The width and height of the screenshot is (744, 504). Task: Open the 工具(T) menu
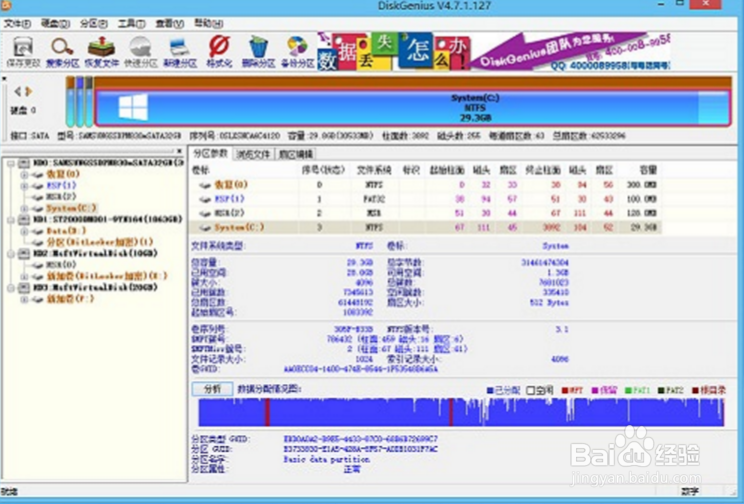pyautogui.click(x=131, y=23)
